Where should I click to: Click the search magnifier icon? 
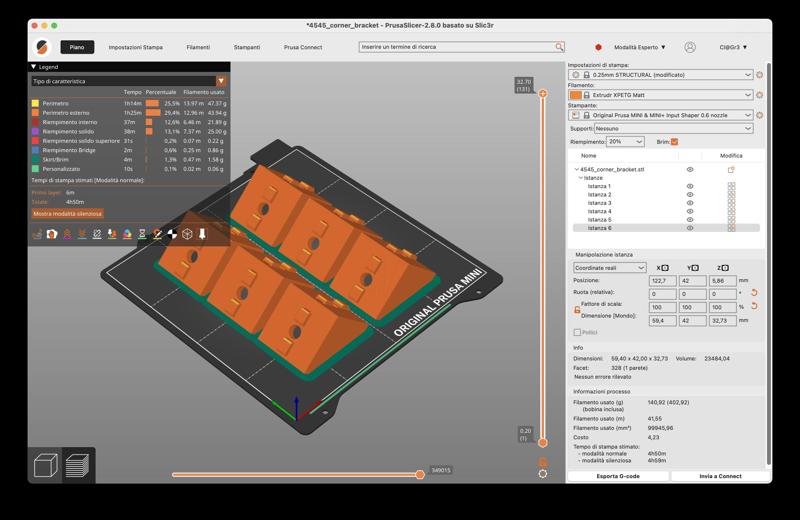(559, 47)
